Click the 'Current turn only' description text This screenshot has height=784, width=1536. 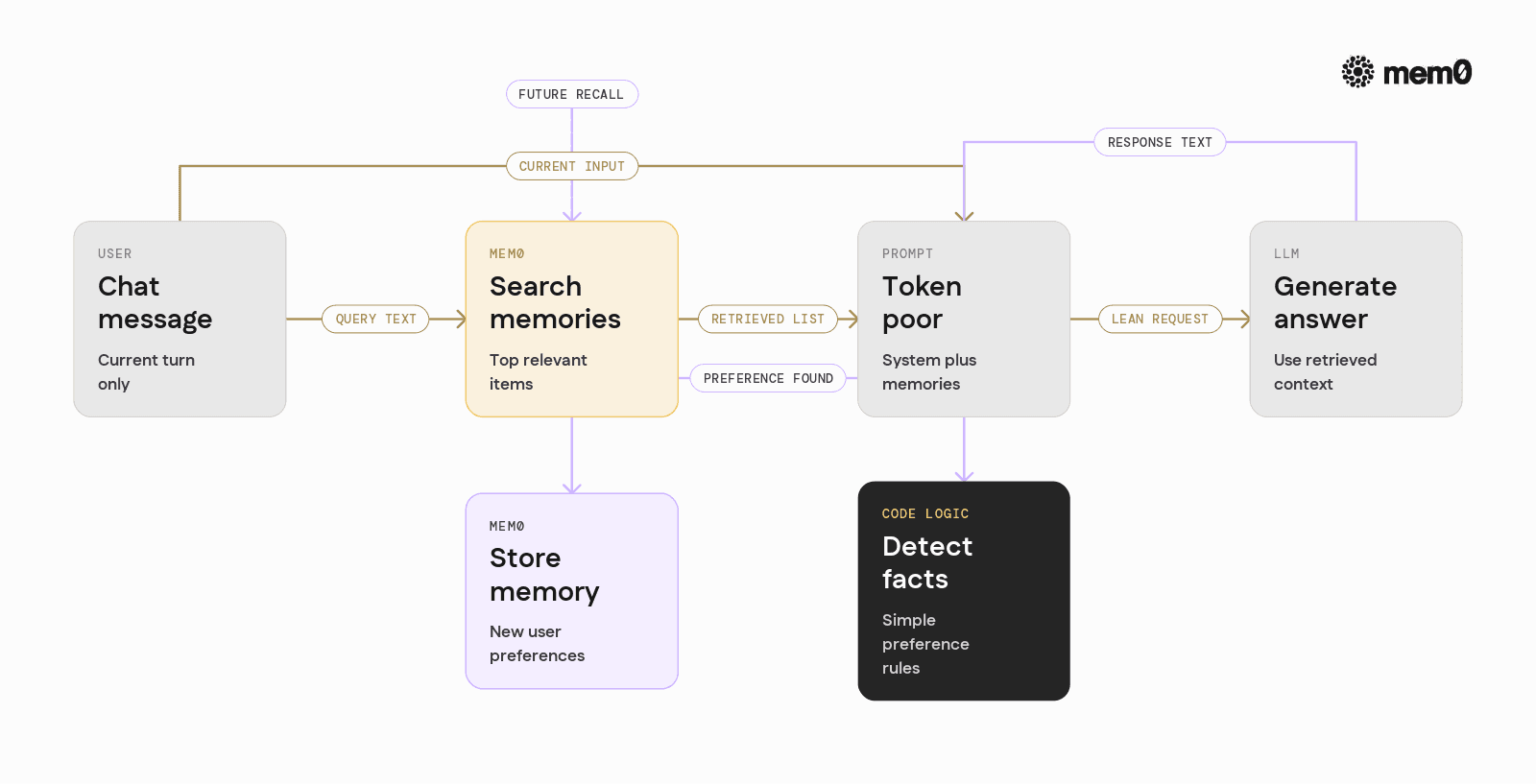coord(146,372)
